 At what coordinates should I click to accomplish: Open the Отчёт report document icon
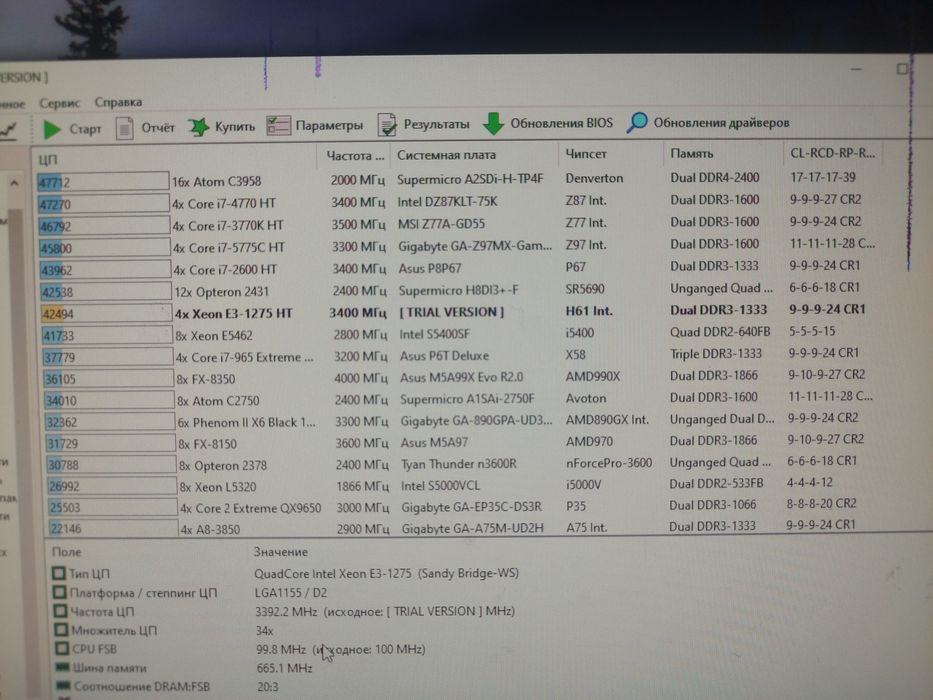click(124, 128)
